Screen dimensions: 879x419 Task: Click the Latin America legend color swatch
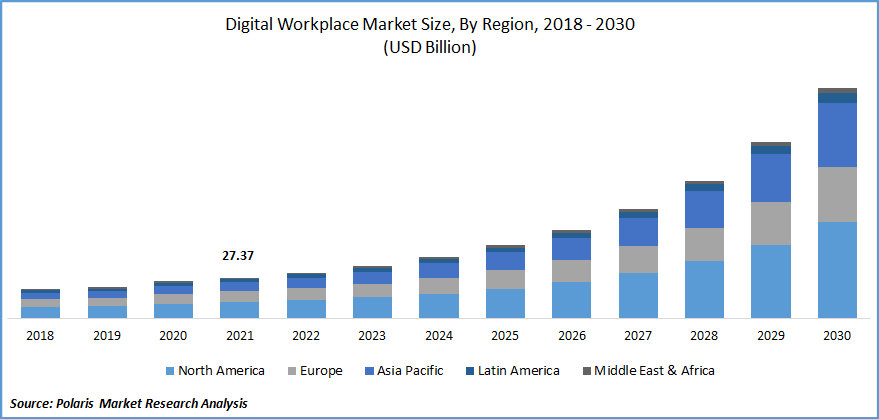(x=469, y=371)
